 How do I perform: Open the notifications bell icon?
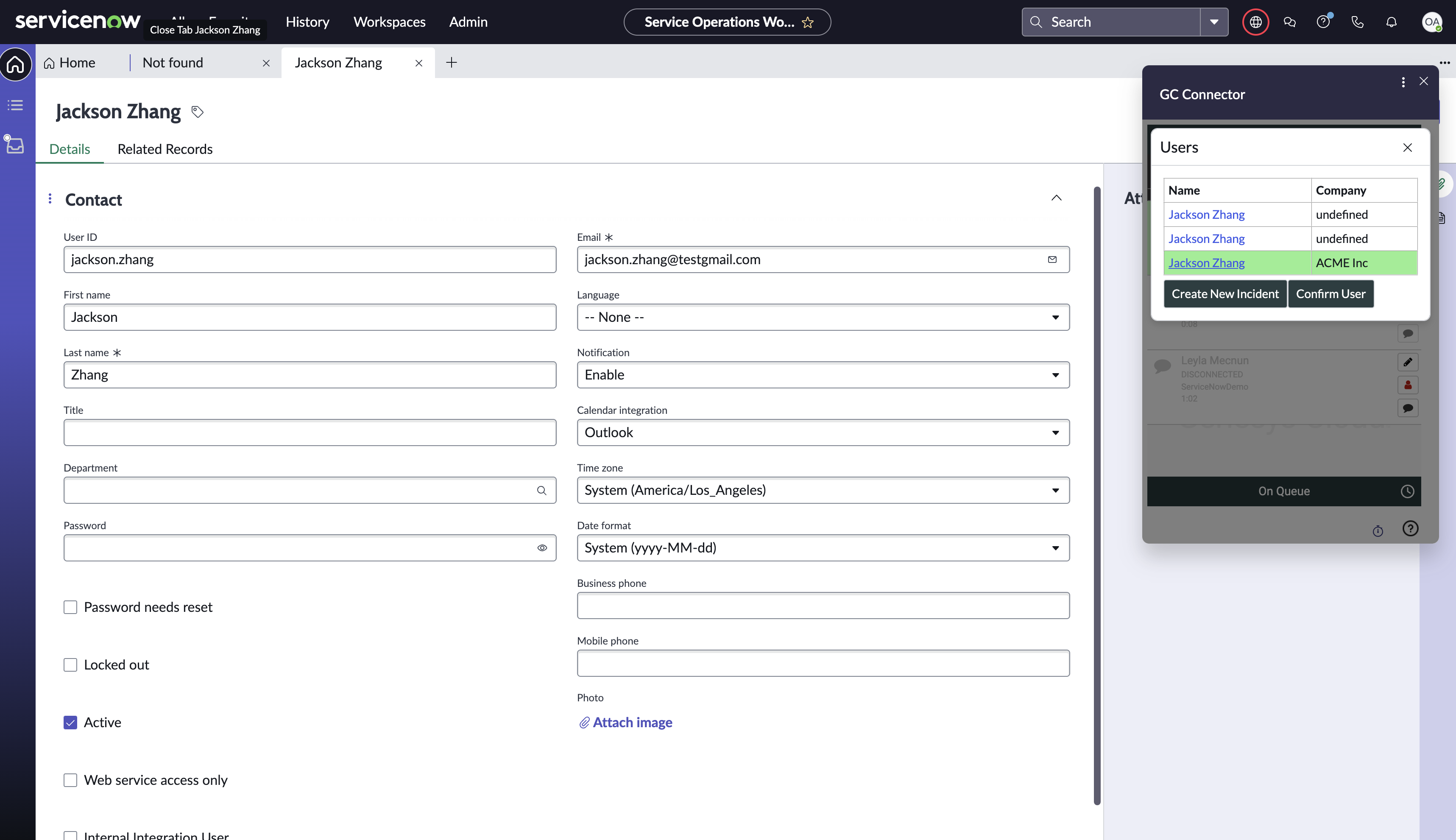click(1392, 22)
